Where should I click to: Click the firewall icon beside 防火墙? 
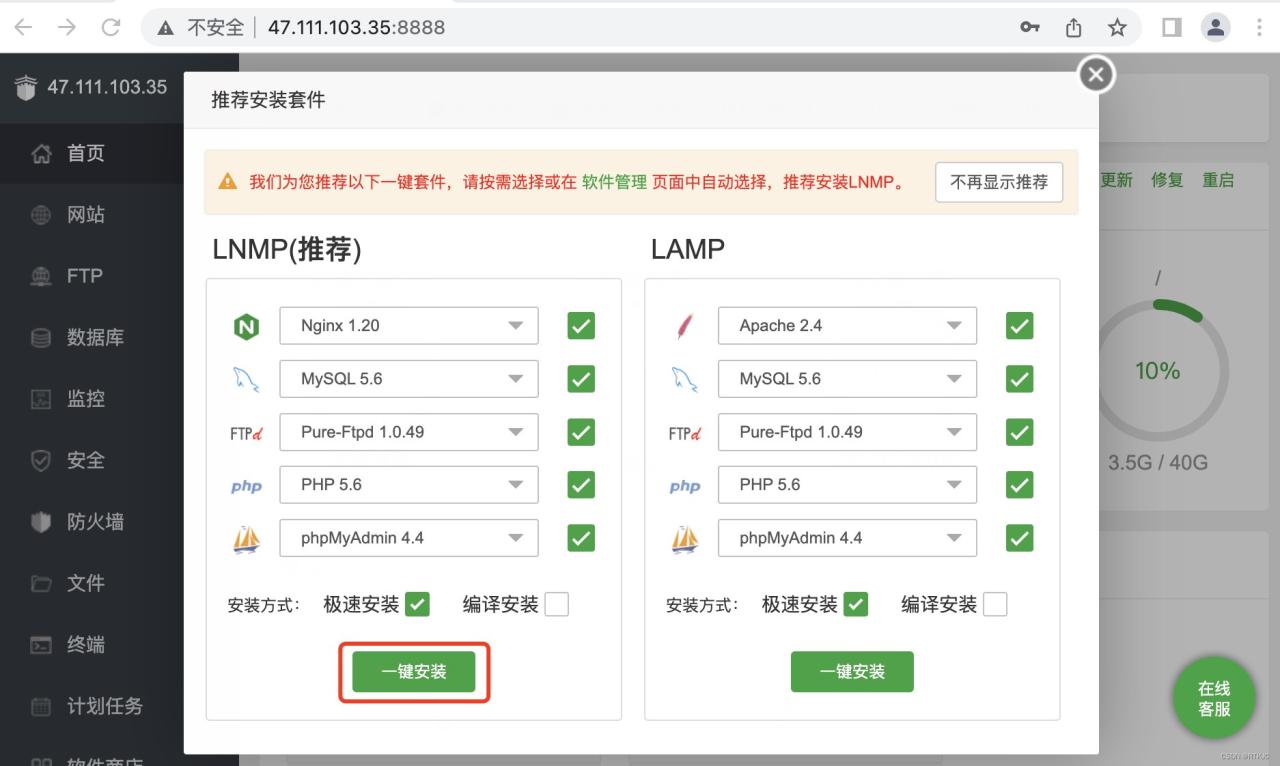pos(41,522)
